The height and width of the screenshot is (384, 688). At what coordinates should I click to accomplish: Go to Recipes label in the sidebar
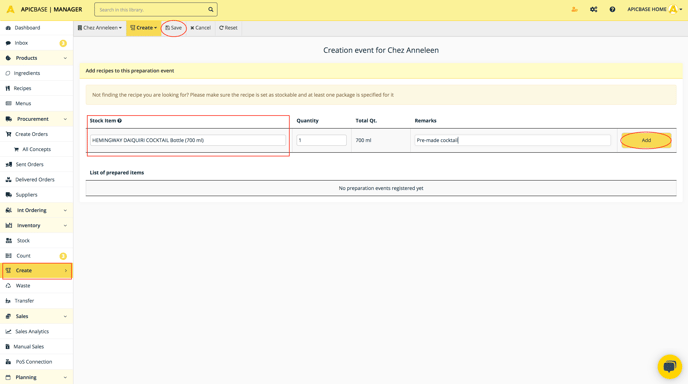(22, 88)
